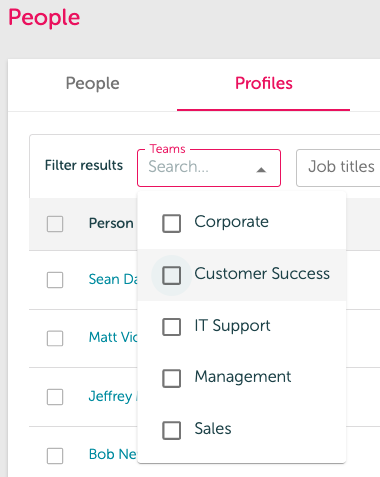Check the Corporate team checkbox
380x477 pixels.
172,223
